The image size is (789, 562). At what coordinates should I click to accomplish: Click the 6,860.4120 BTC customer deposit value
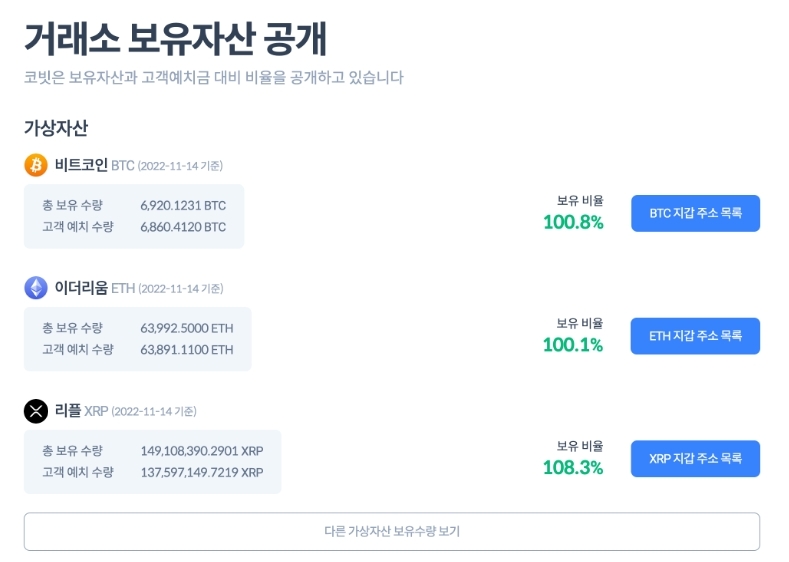coord(183,227)
